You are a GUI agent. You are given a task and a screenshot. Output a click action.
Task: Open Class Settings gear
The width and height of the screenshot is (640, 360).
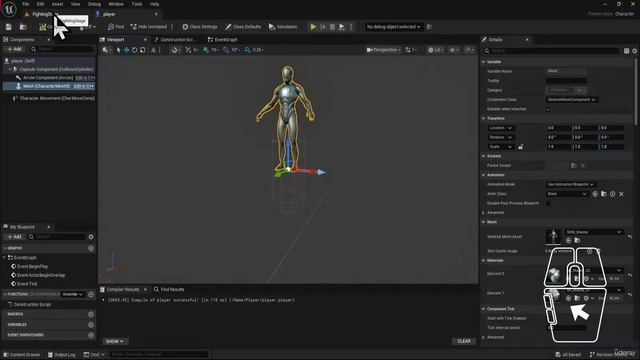(200, 27)
